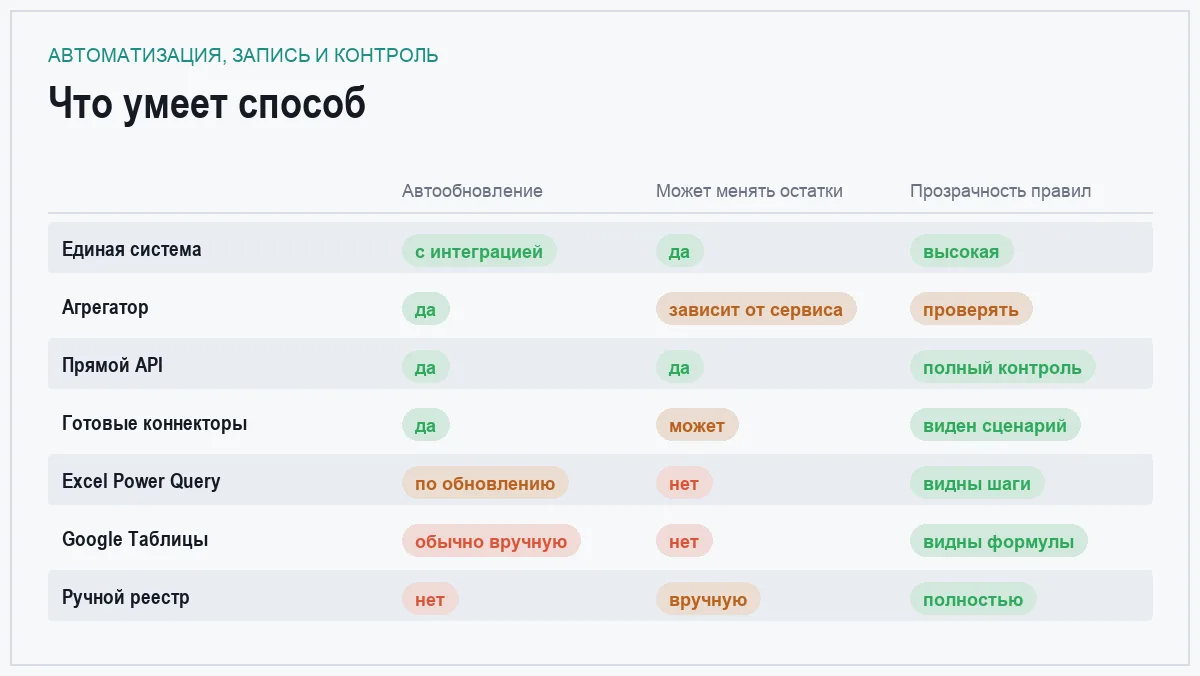Select the 'Google Таблицы' row label
The width and height of the screenshot is (1200, 676).
tap(135, 539)
